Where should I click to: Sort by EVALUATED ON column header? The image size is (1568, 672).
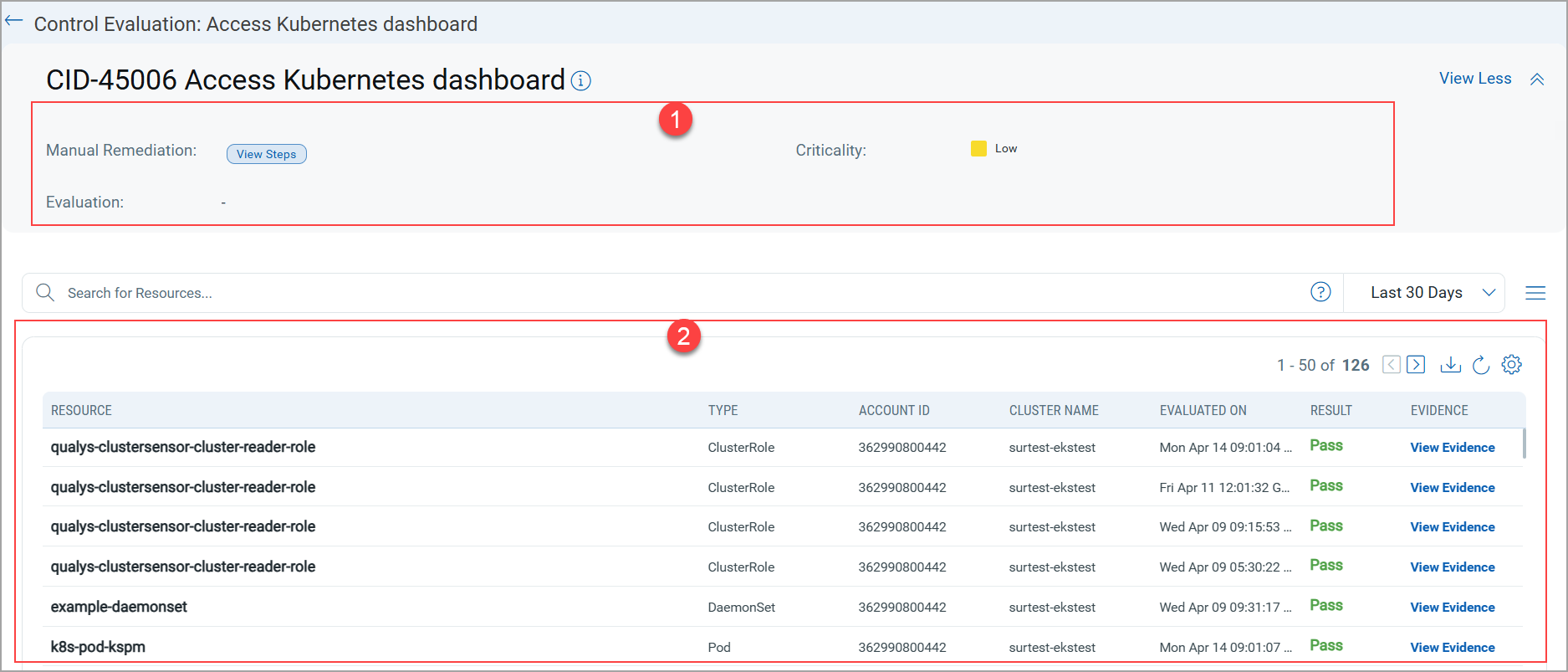tap(1203, 410)
